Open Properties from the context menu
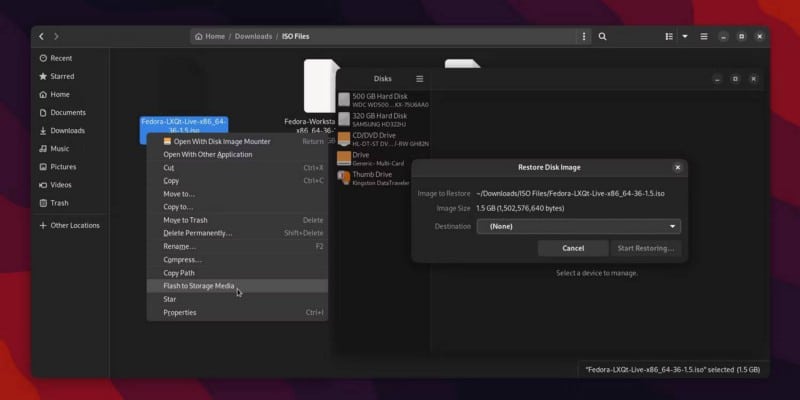This screenshot has width=800, height=400. click(x=237, y=312)
